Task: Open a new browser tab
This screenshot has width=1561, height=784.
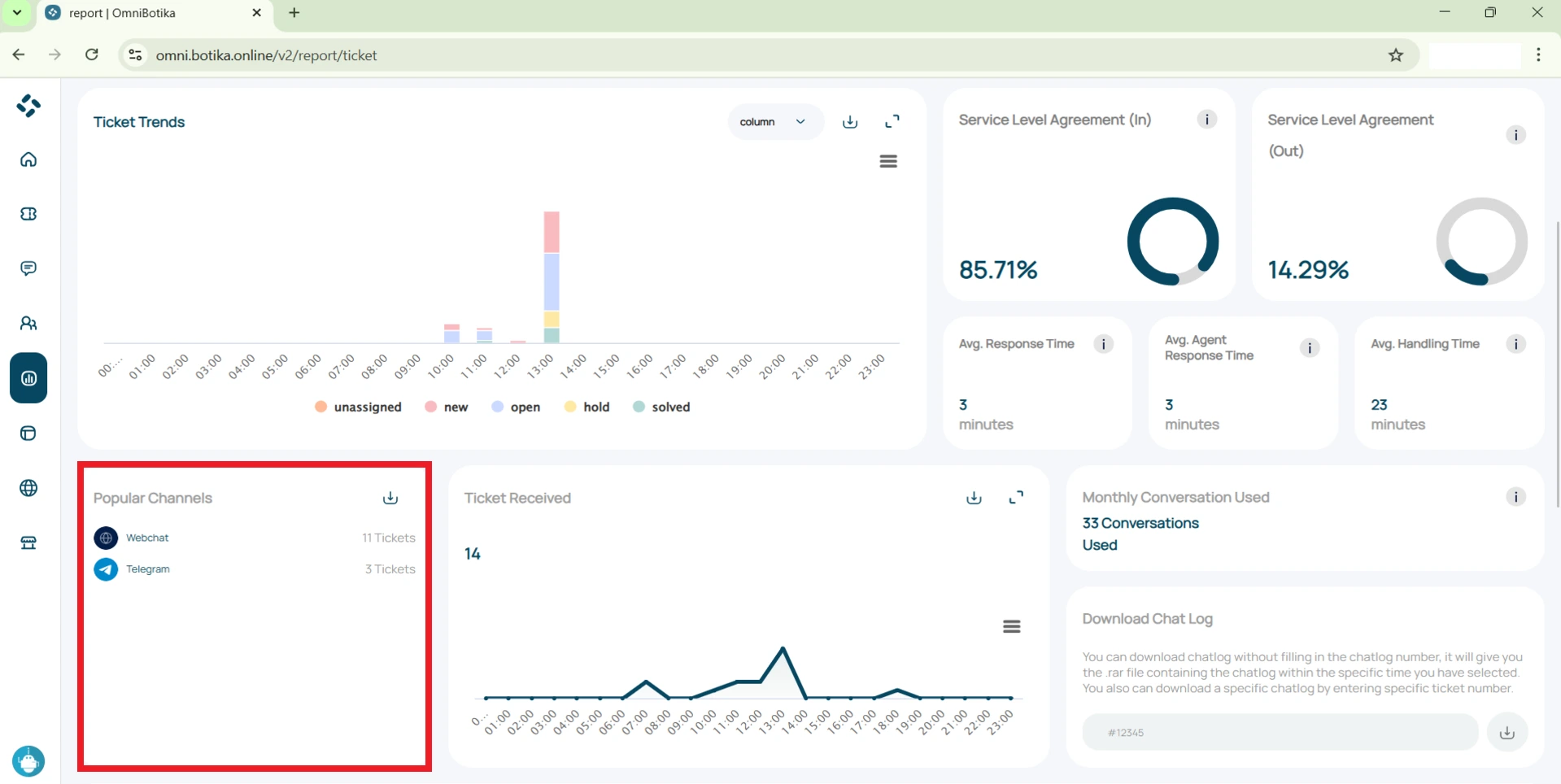Action: click(x=294, y=13)
